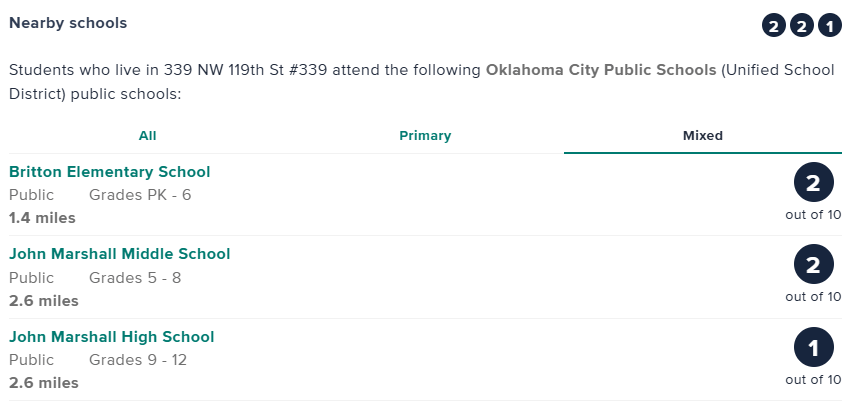Select the Mixed tab
This screenshot has width=854, height=409.
[x=702, y=136]
